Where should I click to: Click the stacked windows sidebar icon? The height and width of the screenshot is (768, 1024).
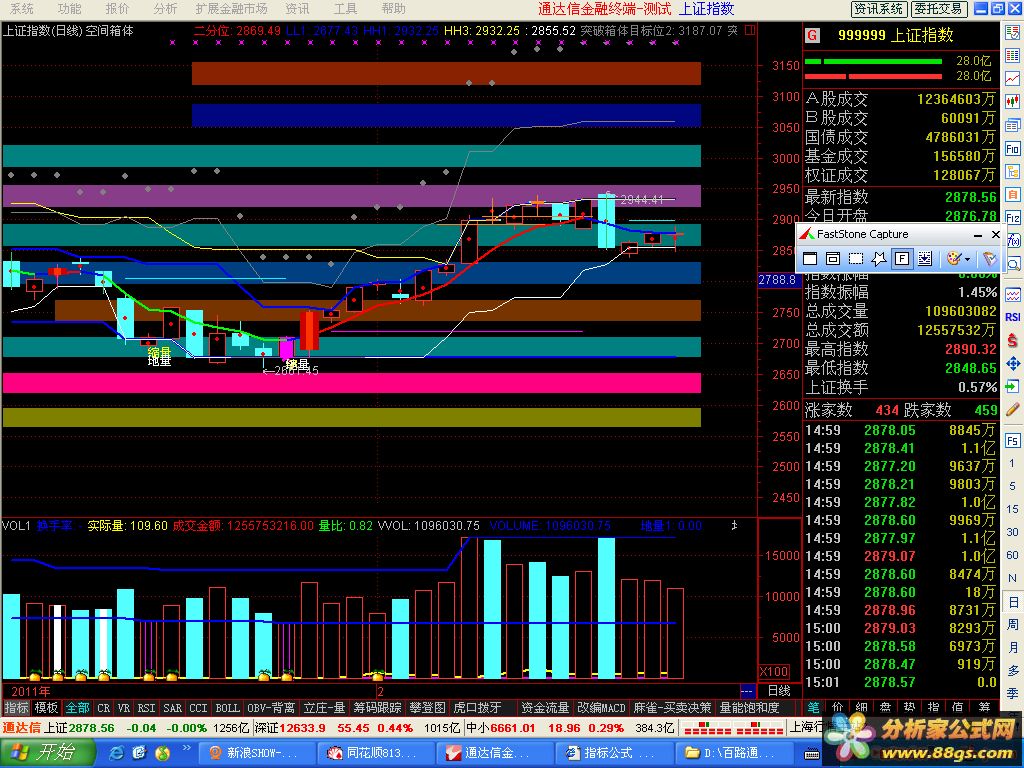tap(1013, 125)
